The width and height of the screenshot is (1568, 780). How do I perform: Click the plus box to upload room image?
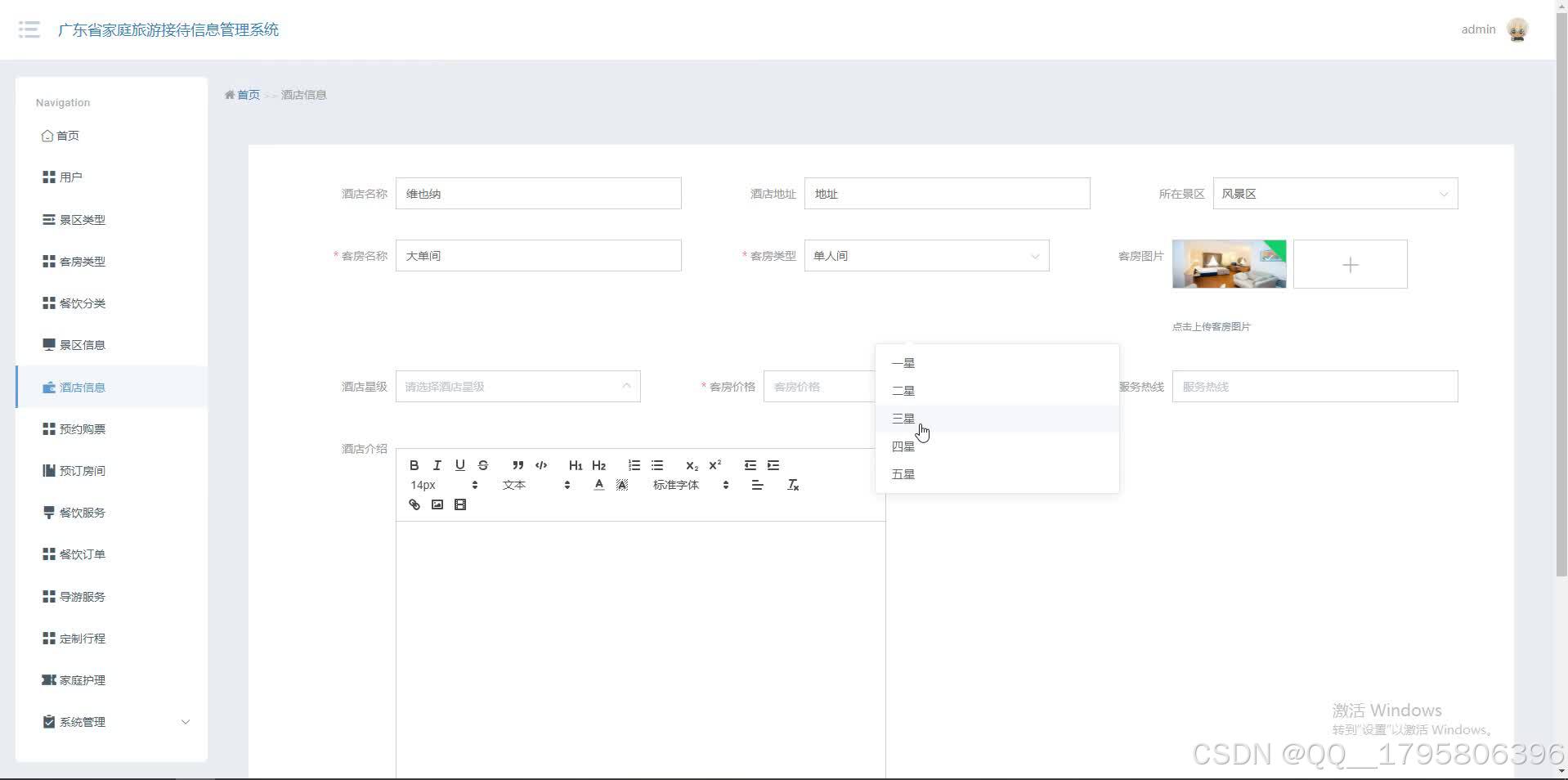point(1350,264)
